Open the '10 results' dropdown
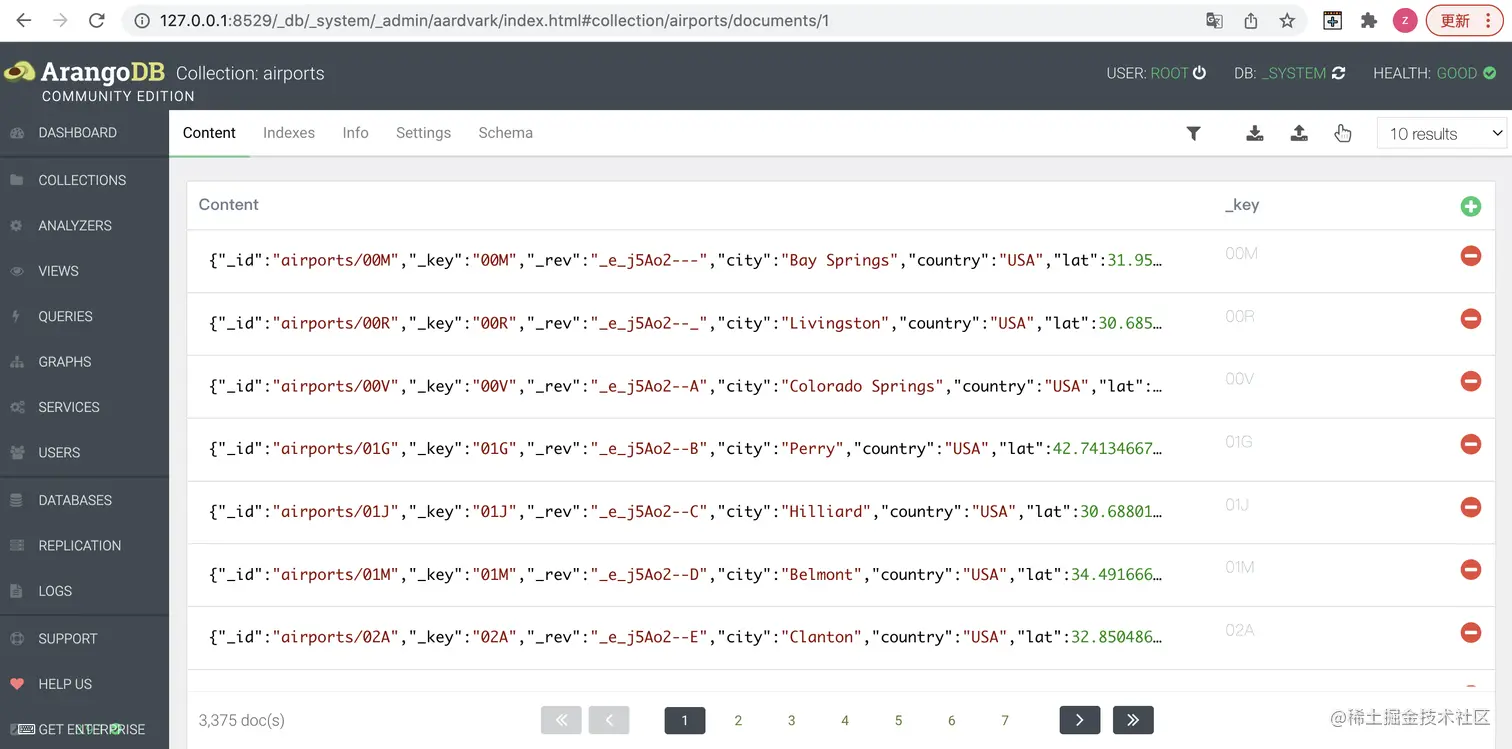The width and height of the screenshot is (1512, 749). pyautogui.click(x=1441, y=133)
